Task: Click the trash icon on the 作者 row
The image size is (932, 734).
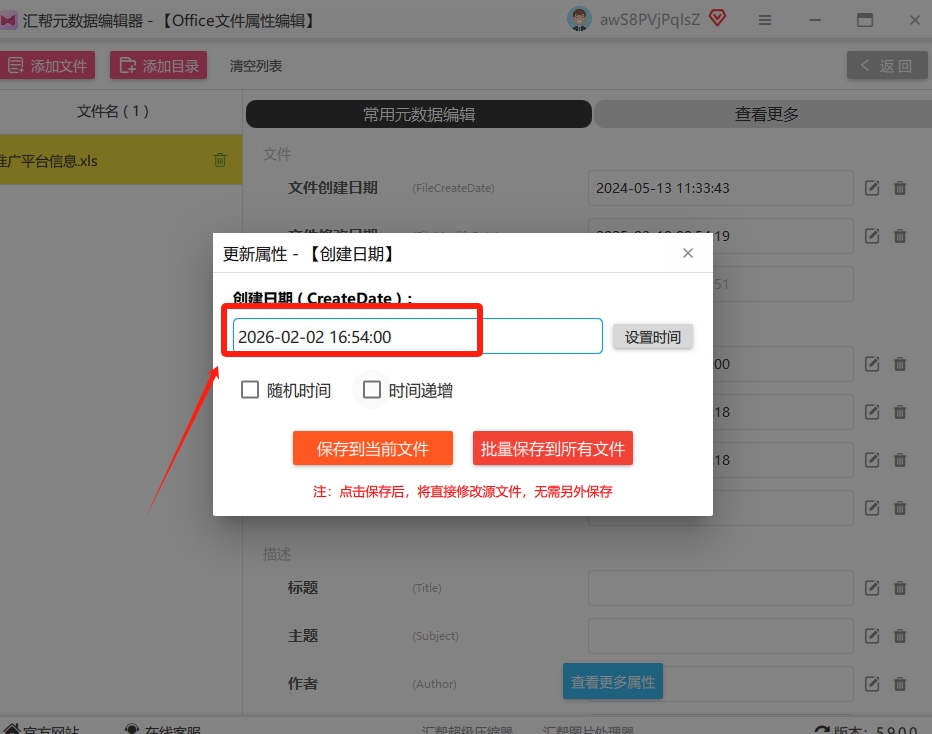Action: point(900,684)
